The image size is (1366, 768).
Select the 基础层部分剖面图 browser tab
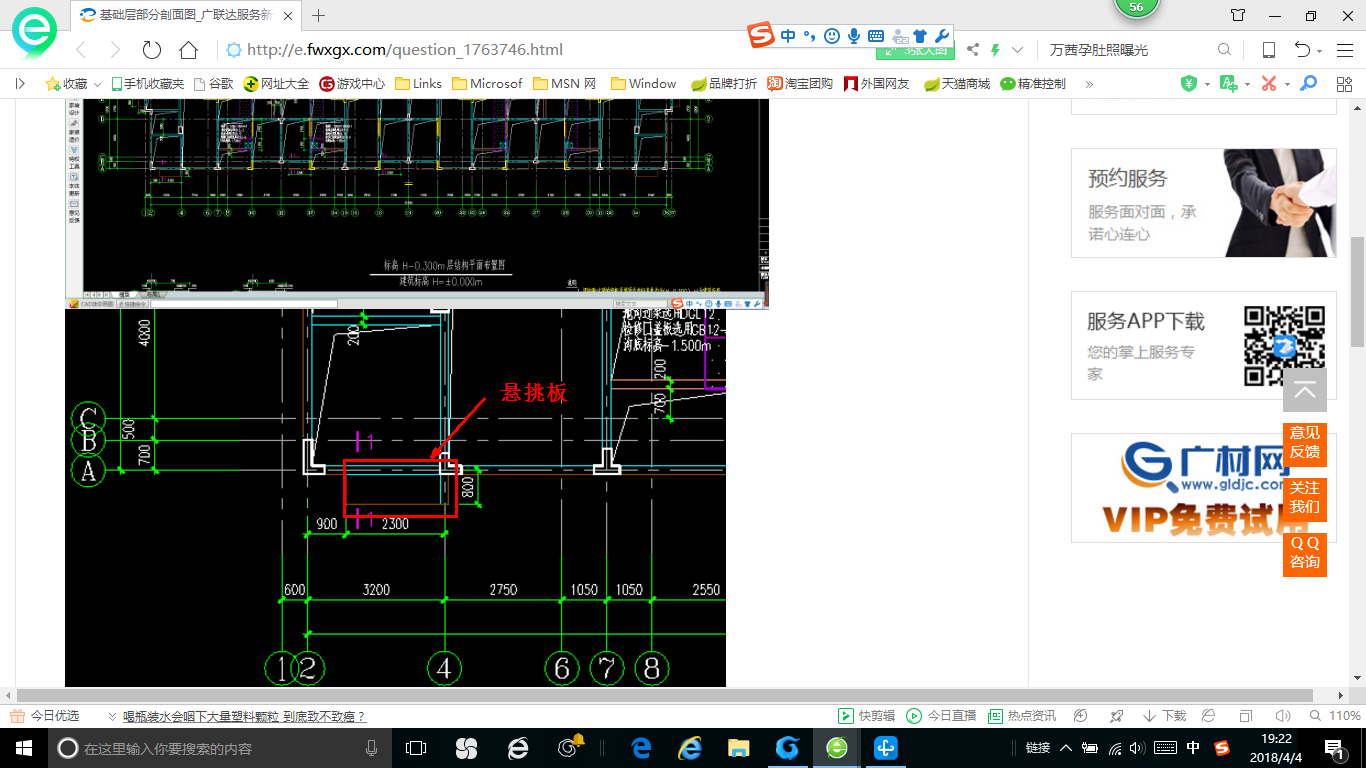[x=186, y=15]
